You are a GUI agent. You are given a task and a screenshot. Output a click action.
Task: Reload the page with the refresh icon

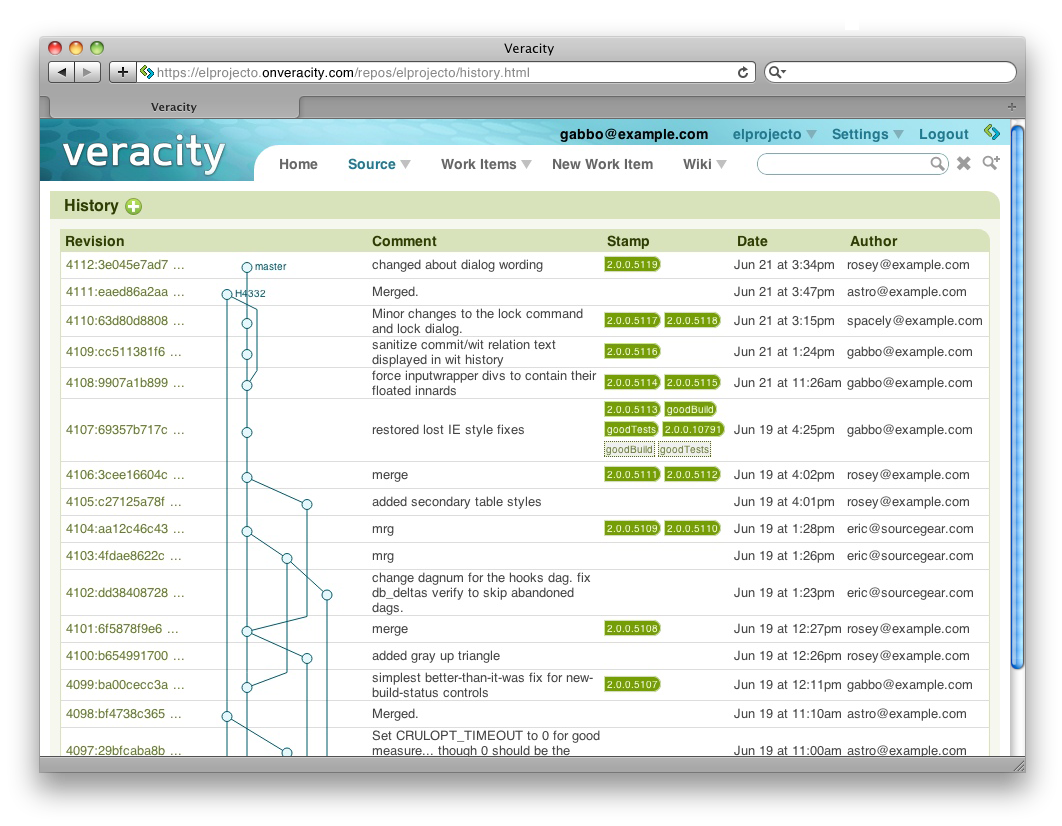click(743, 72)
